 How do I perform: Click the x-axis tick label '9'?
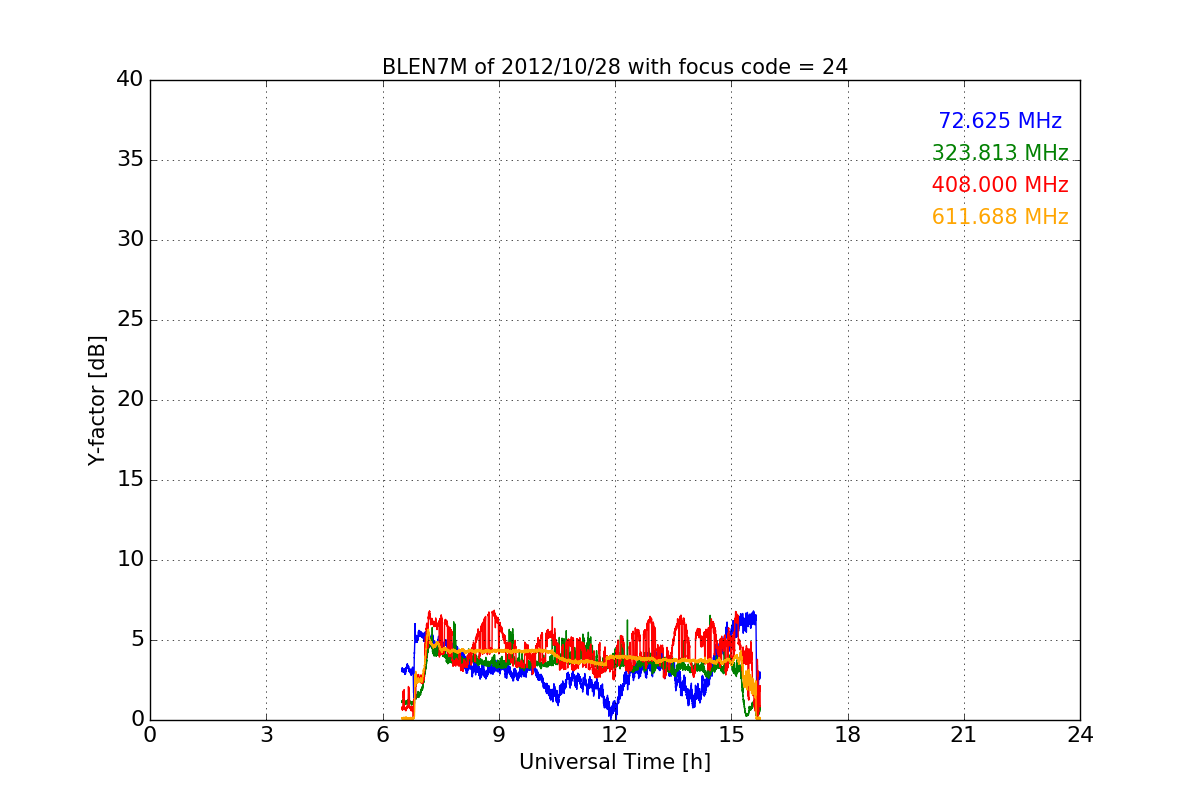point(499,735)
